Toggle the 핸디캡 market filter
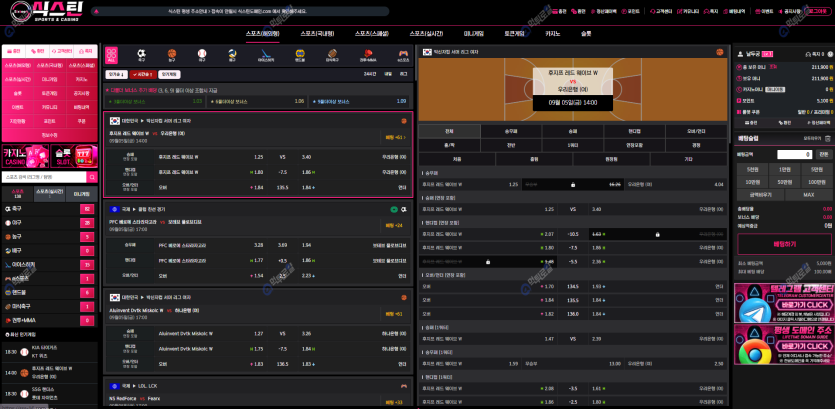This screenshot has width=835, height=409. tap(634, 131)
